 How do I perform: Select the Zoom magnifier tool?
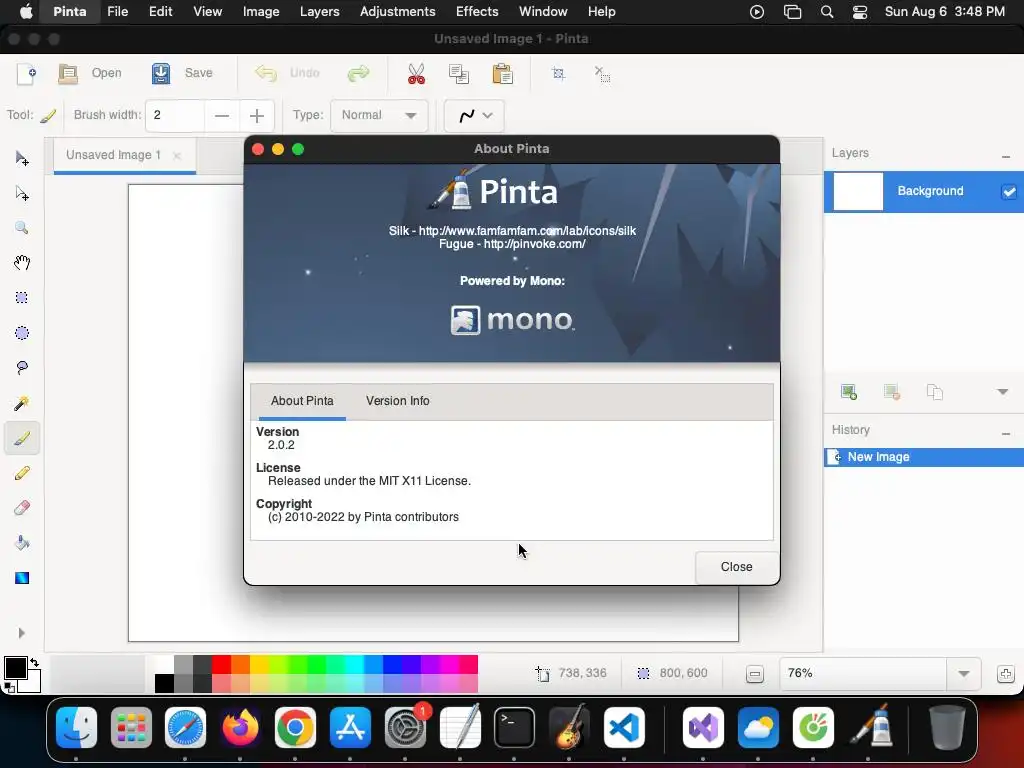click(22, 228)
